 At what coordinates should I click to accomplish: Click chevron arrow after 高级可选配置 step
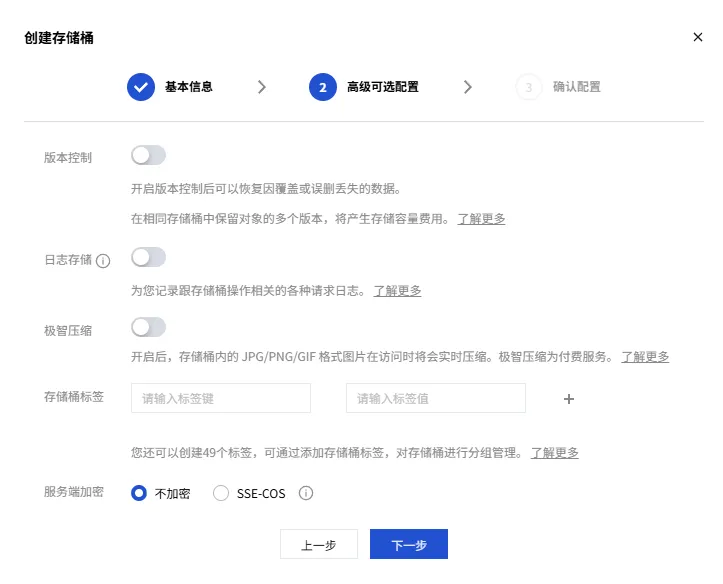coord(468,87)
